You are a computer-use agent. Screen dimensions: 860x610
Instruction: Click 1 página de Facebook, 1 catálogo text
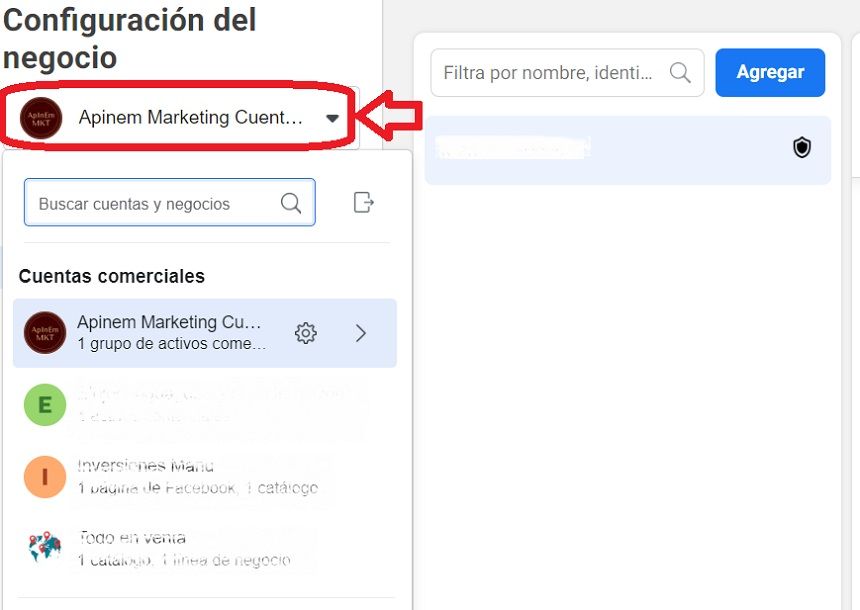tap(197, 488)
